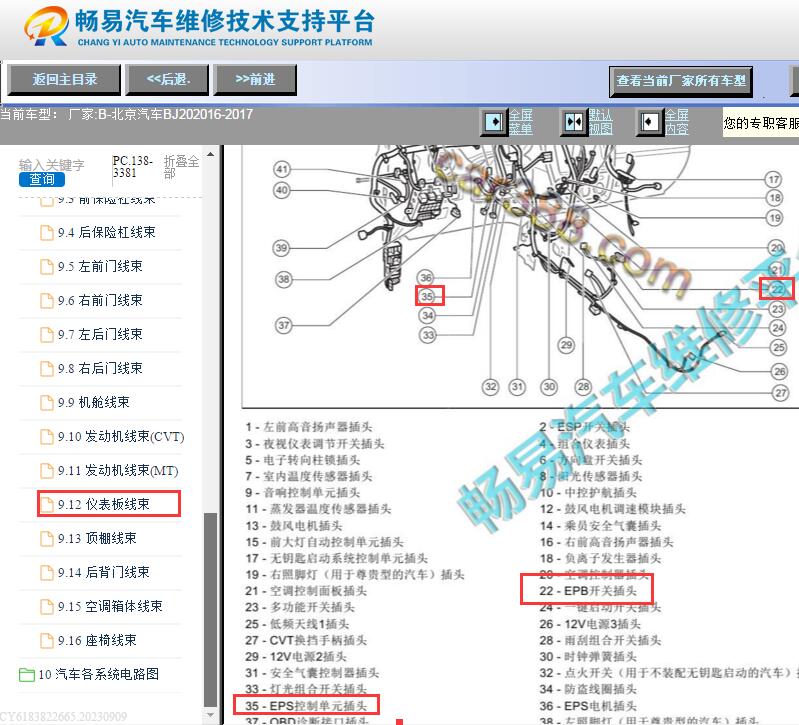Image resolution: width=799 pixels, height=725 pixels.
Task: Select 9.12 仪表板线束 tree item
Action: [x=103, y=504]
